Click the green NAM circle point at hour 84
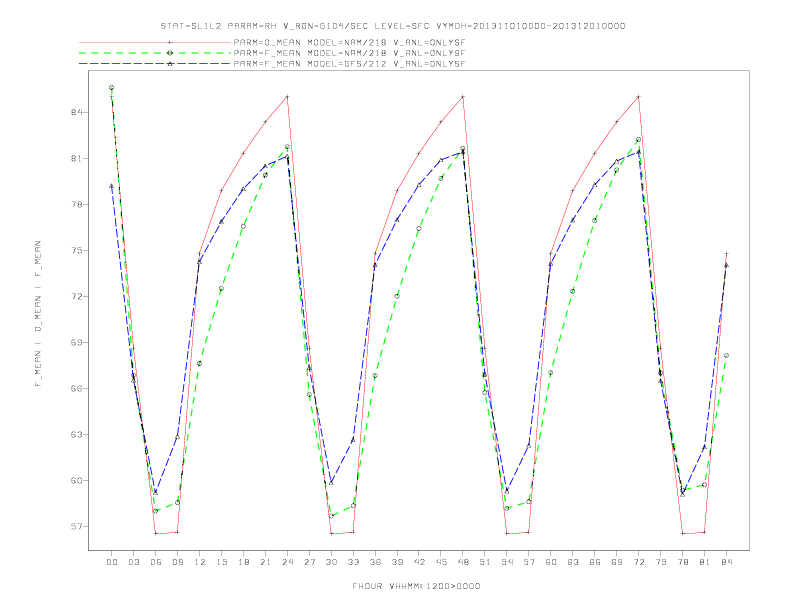The height and width of the screenshot is (612, 792). pos(726,355)
